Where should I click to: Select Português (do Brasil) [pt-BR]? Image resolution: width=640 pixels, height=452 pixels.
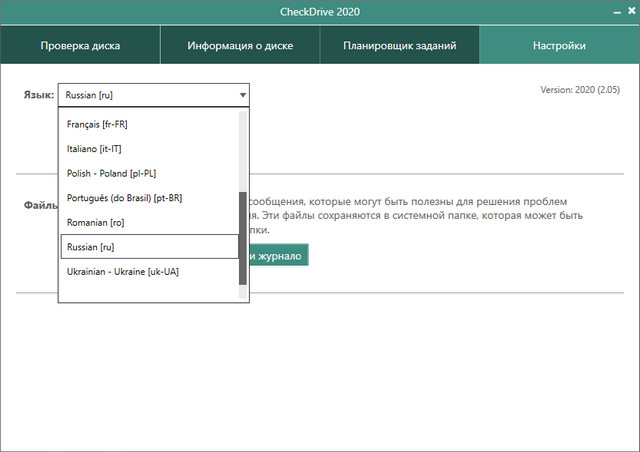tap(149, 198)
